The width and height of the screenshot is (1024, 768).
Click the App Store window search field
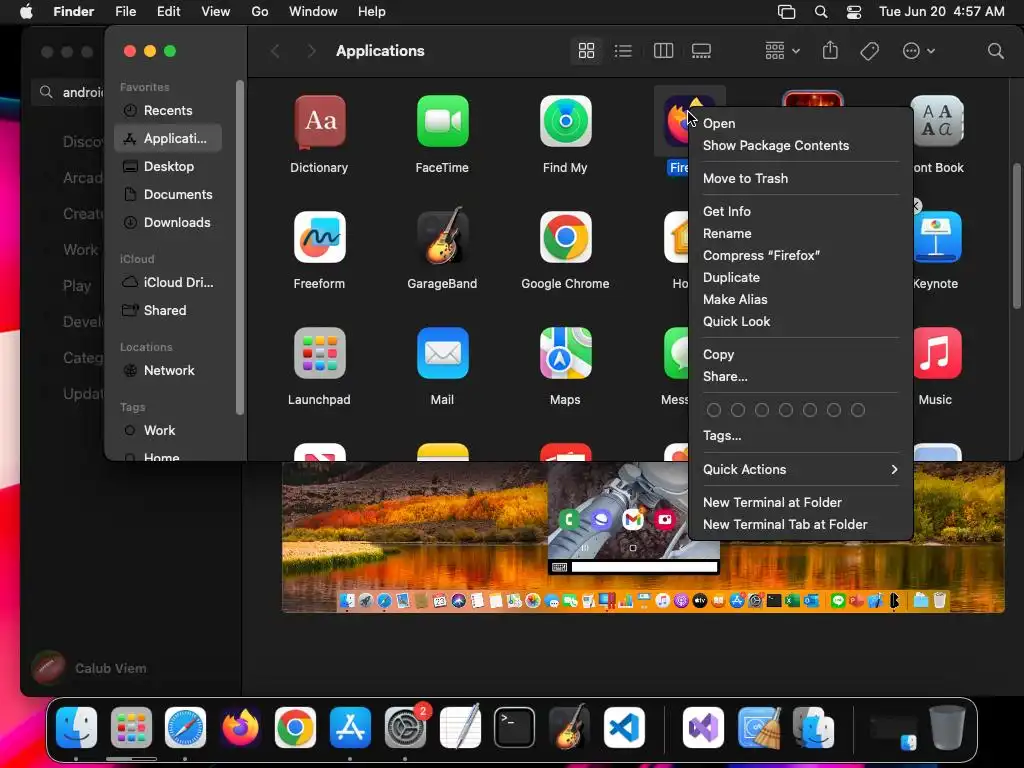click(x=68, y=92)
